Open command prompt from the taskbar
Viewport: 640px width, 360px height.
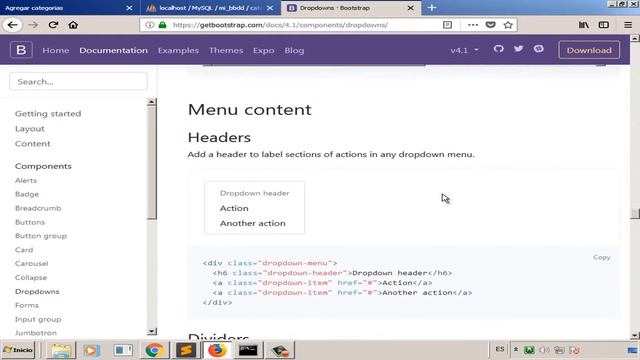point(248,350)
